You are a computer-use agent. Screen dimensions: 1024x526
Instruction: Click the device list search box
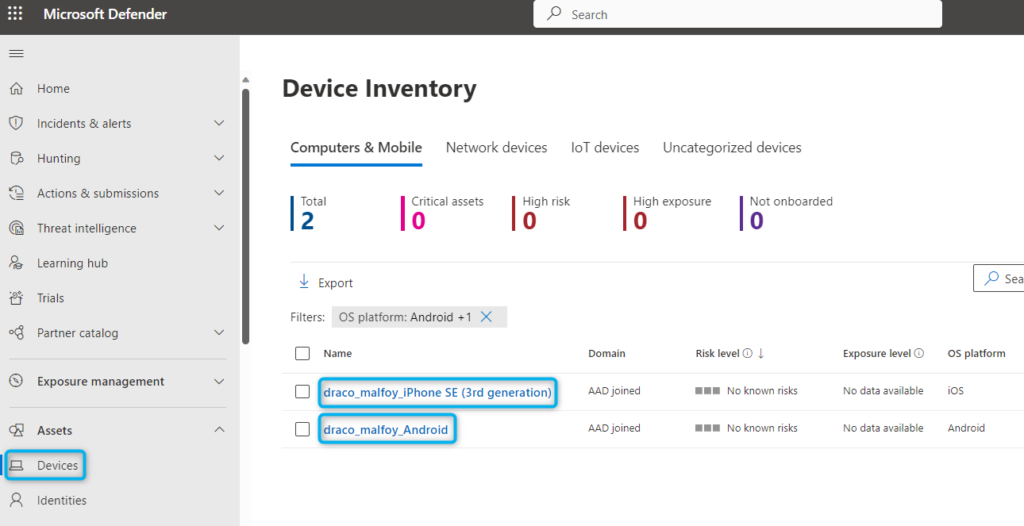click(999, 278)
